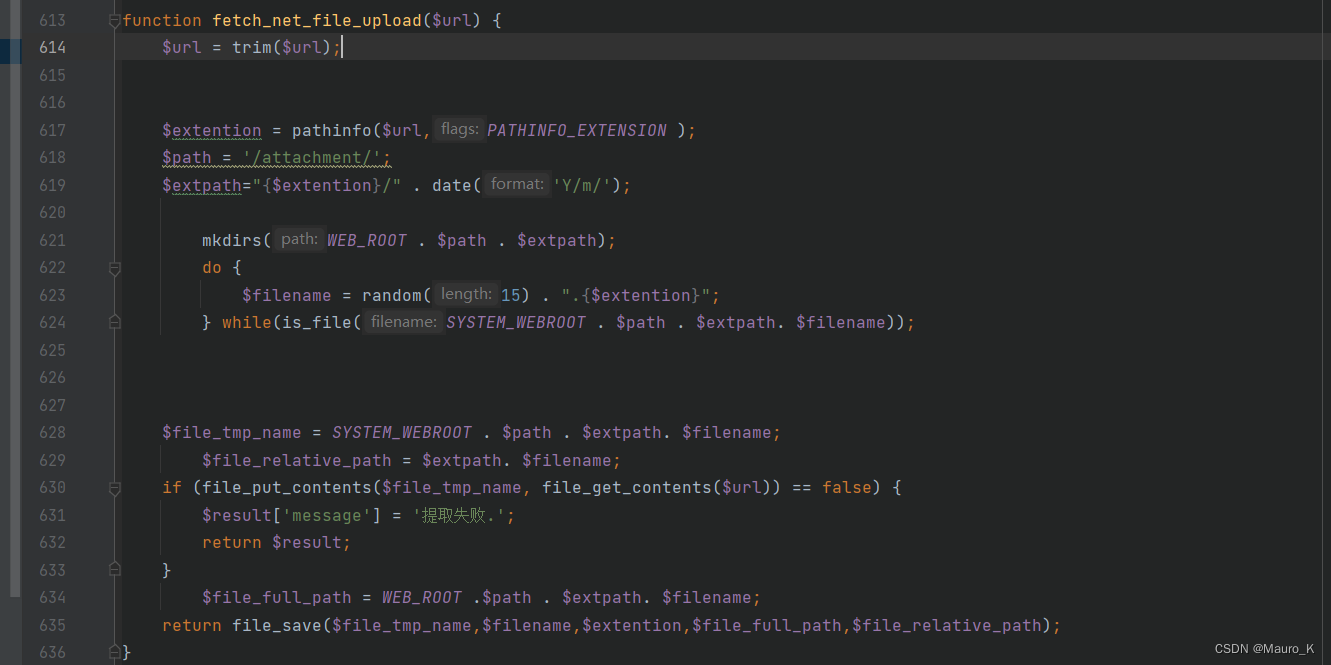Click the random function call
Image resolution: width=1331 pixels, height=665 pixels.
coord(392,295)
